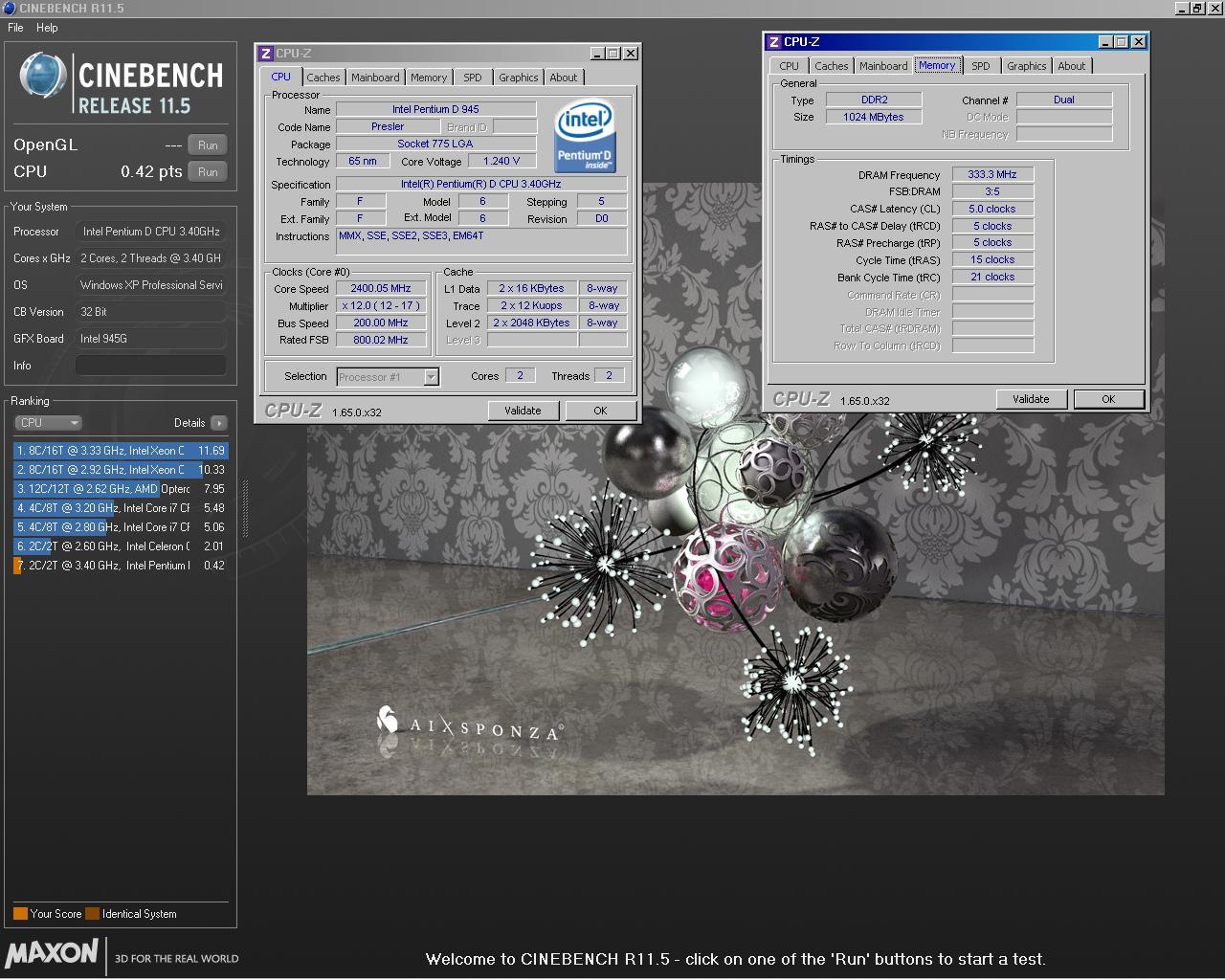
Task: Switch to Caches tab in CPU window
Action: 323,78
